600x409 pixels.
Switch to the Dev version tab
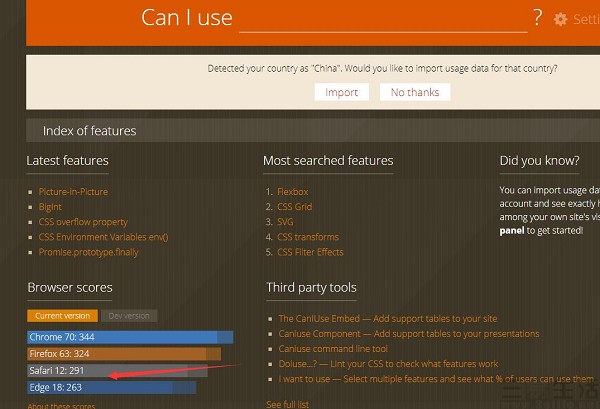(x=129, y=316)
